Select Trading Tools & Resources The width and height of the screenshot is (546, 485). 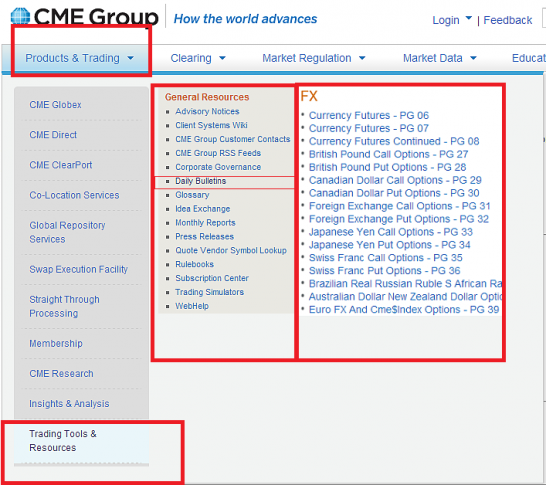point(63,441)
